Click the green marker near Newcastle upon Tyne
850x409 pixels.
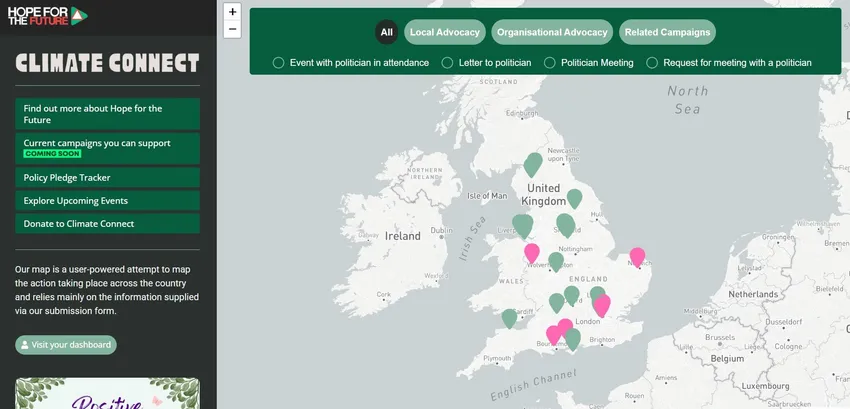click(x=533, y=163)
